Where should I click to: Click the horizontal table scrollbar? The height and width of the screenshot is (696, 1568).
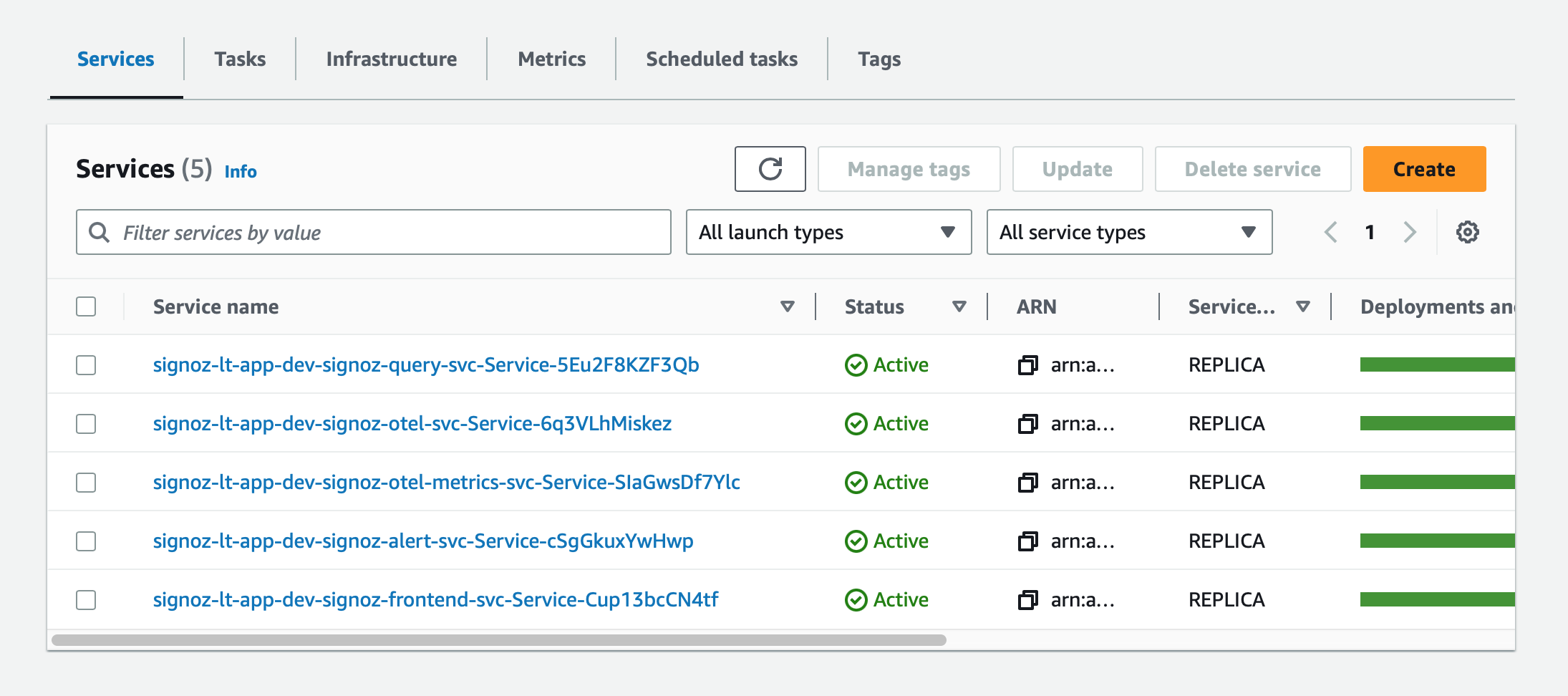[x=499, y=640]
